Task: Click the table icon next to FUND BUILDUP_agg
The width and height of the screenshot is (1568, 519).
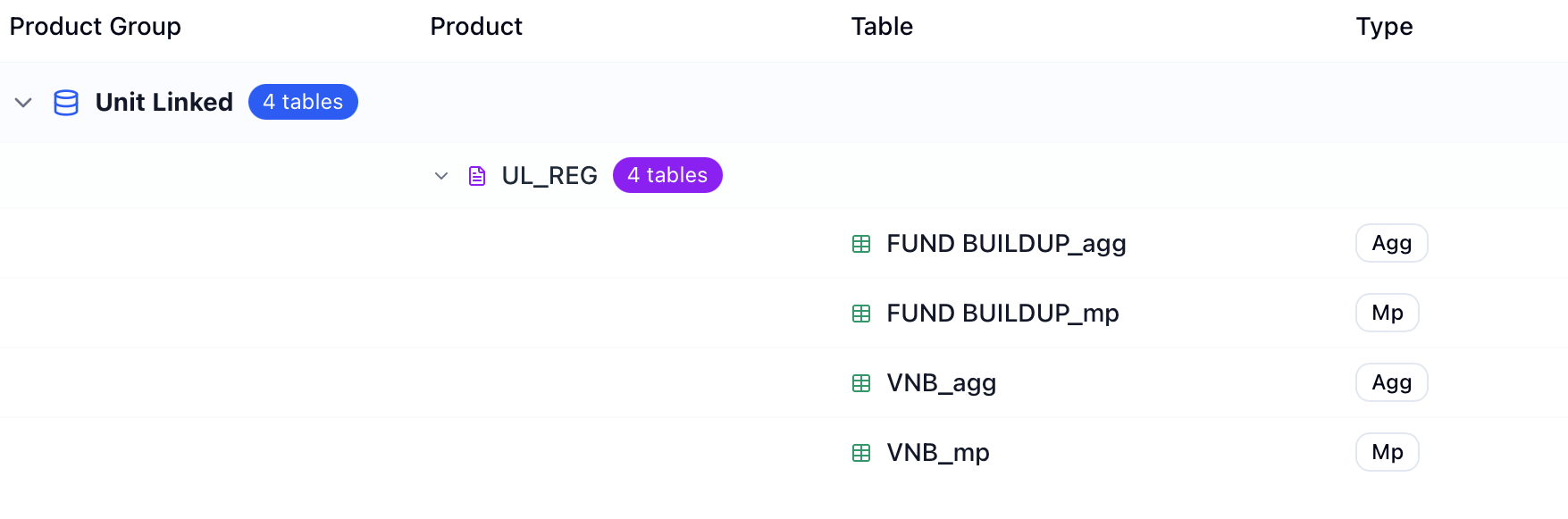Action: (861, 244)
